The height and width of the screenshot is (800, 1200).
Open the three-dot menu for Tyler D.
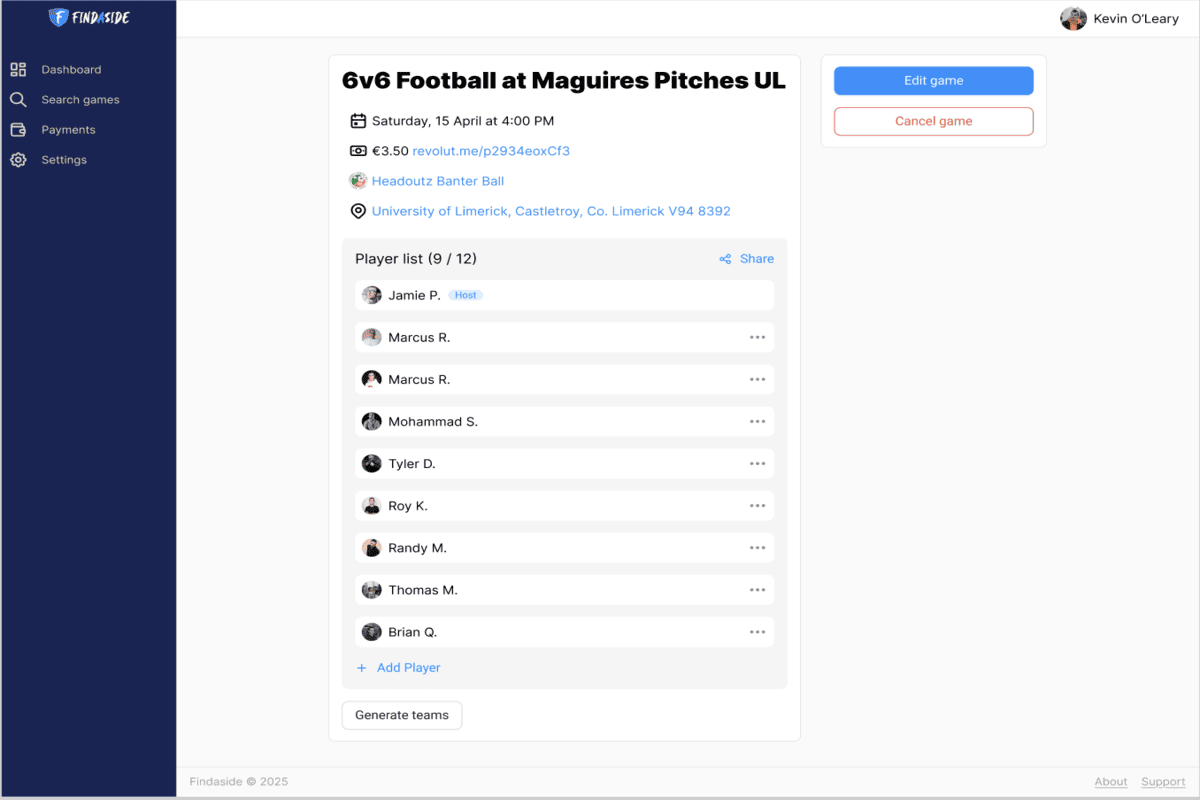click(757, 464)
